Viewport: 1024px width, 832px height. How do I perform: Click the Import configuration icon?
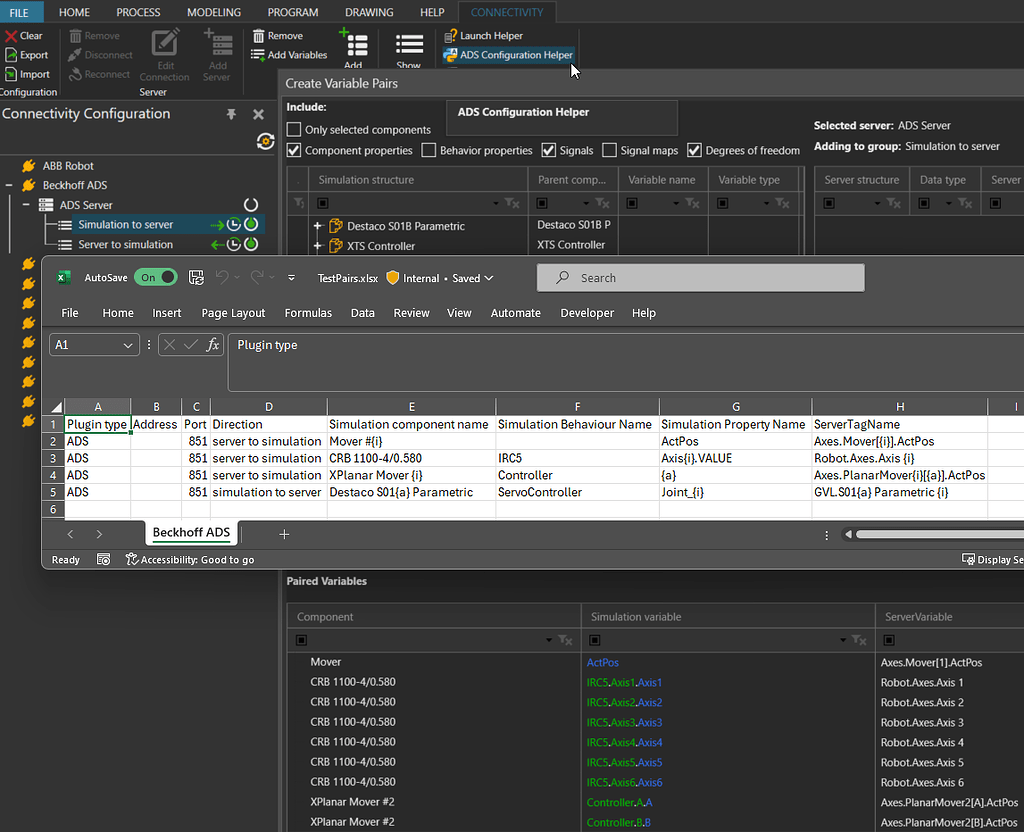point(11,74)
